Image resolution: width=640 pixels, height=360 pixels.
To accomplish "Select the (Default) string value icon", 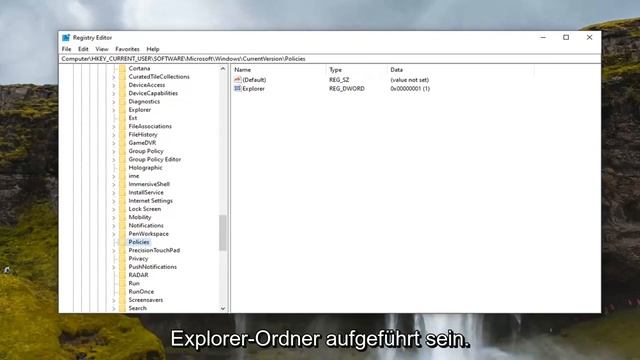I will click(238, 80).
